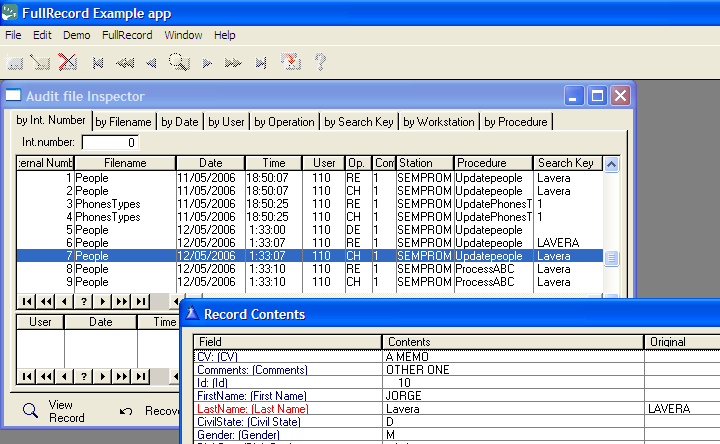This screenshot has height=444, width=720.
Task: Click the Int.number input field
Action: click(x=110, y=142)
